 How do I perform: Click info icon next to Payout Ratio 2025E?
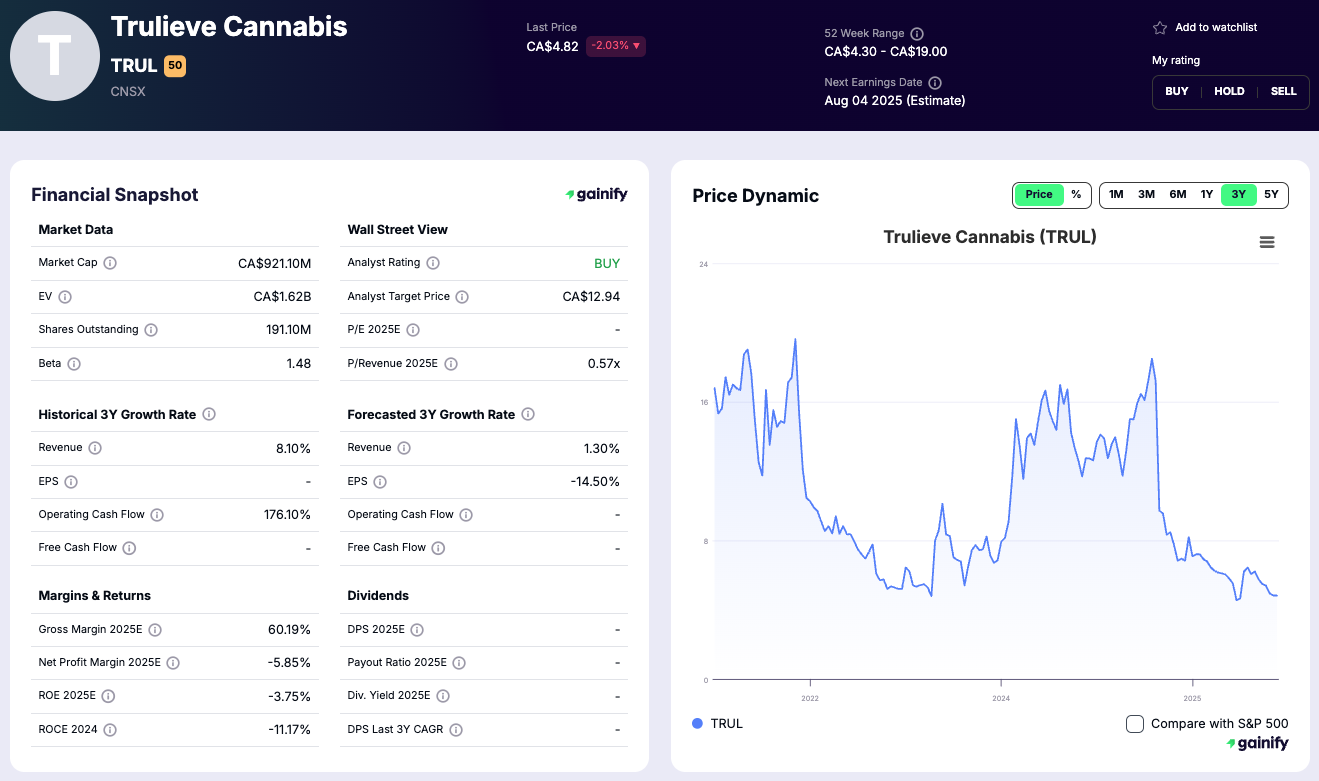(x=458, y=663)
